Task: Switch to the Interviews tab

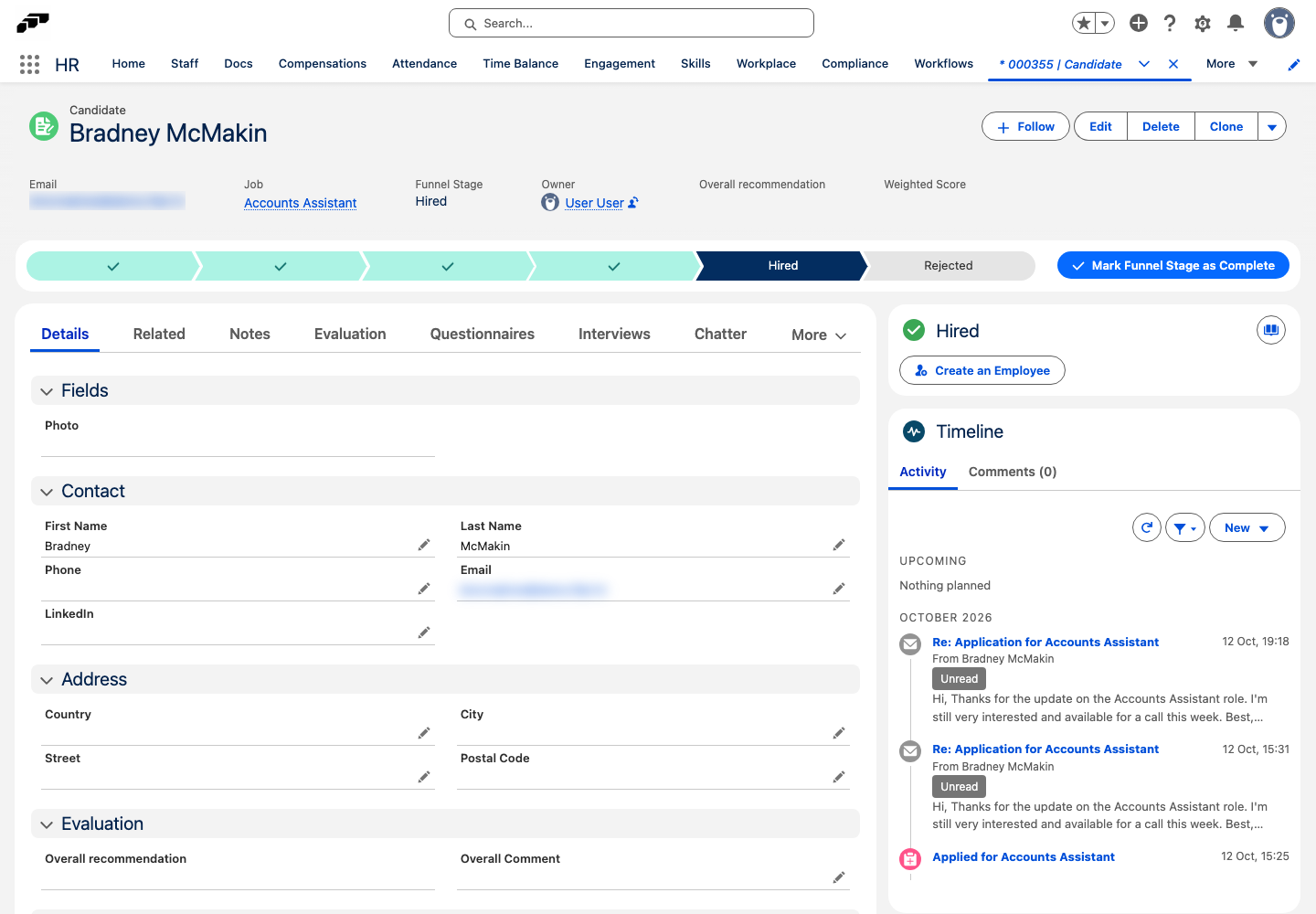Action: click(614, 335)
